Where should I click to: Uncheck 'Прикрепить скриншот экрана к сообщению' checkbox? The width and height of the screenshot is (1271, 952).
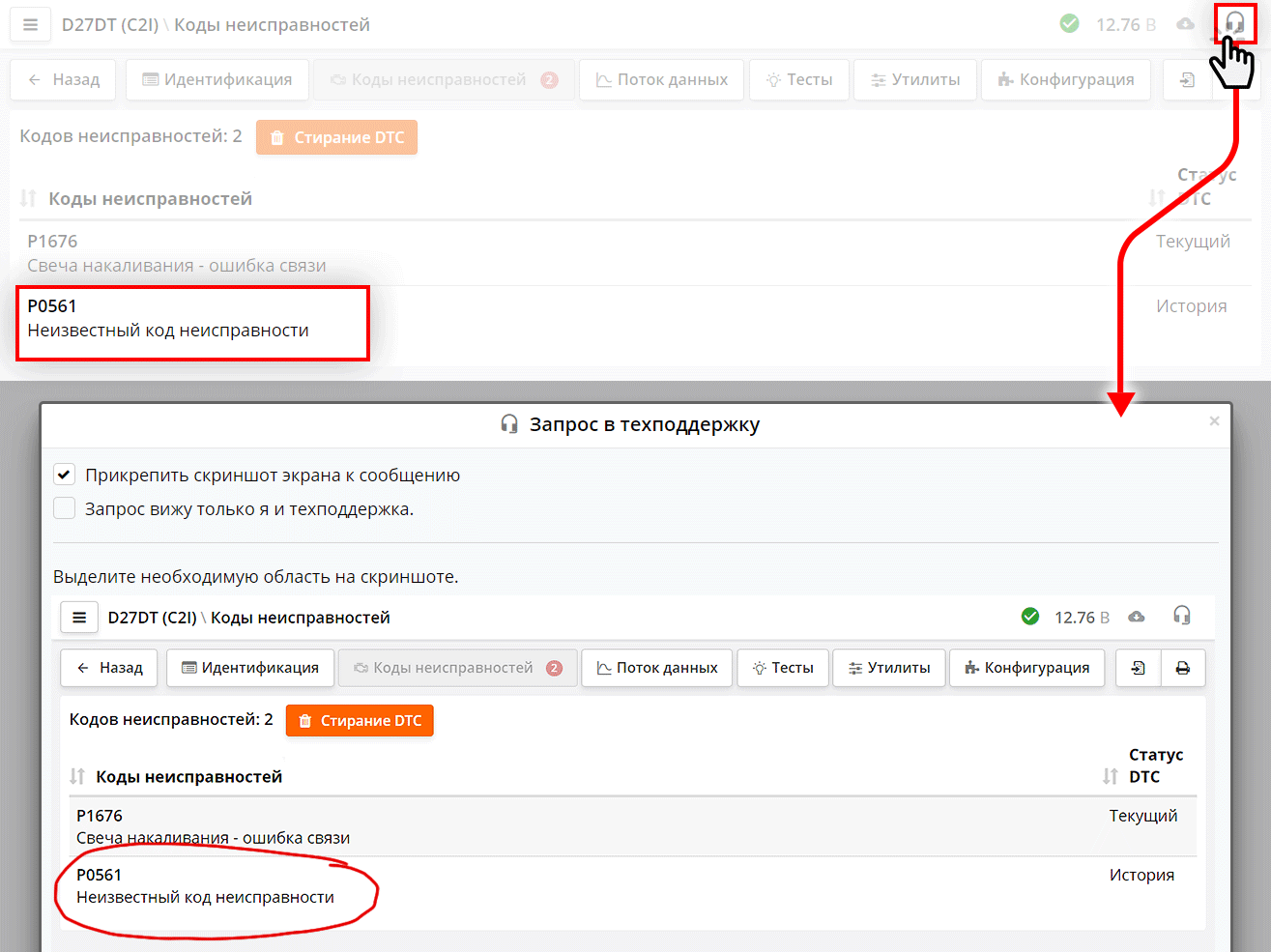click(65, 475)
